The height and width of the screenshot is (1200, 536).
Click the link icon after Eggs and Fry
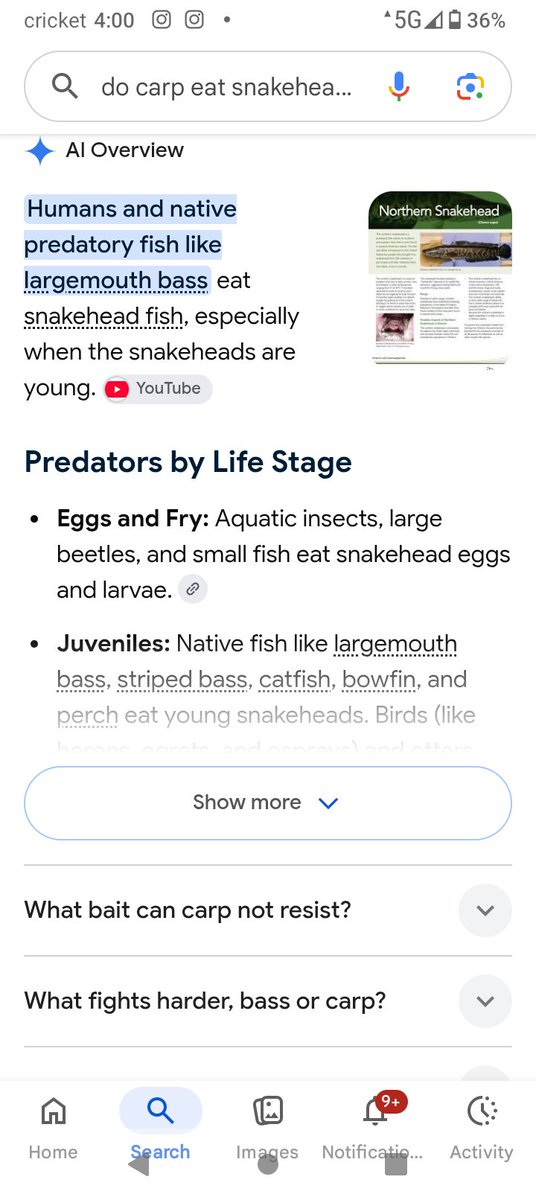pyautogui.click(x=194, y=590)
